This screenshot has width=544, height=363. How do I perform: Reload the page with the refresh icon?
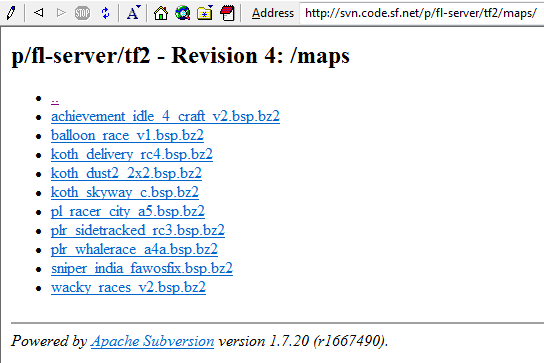105,13
